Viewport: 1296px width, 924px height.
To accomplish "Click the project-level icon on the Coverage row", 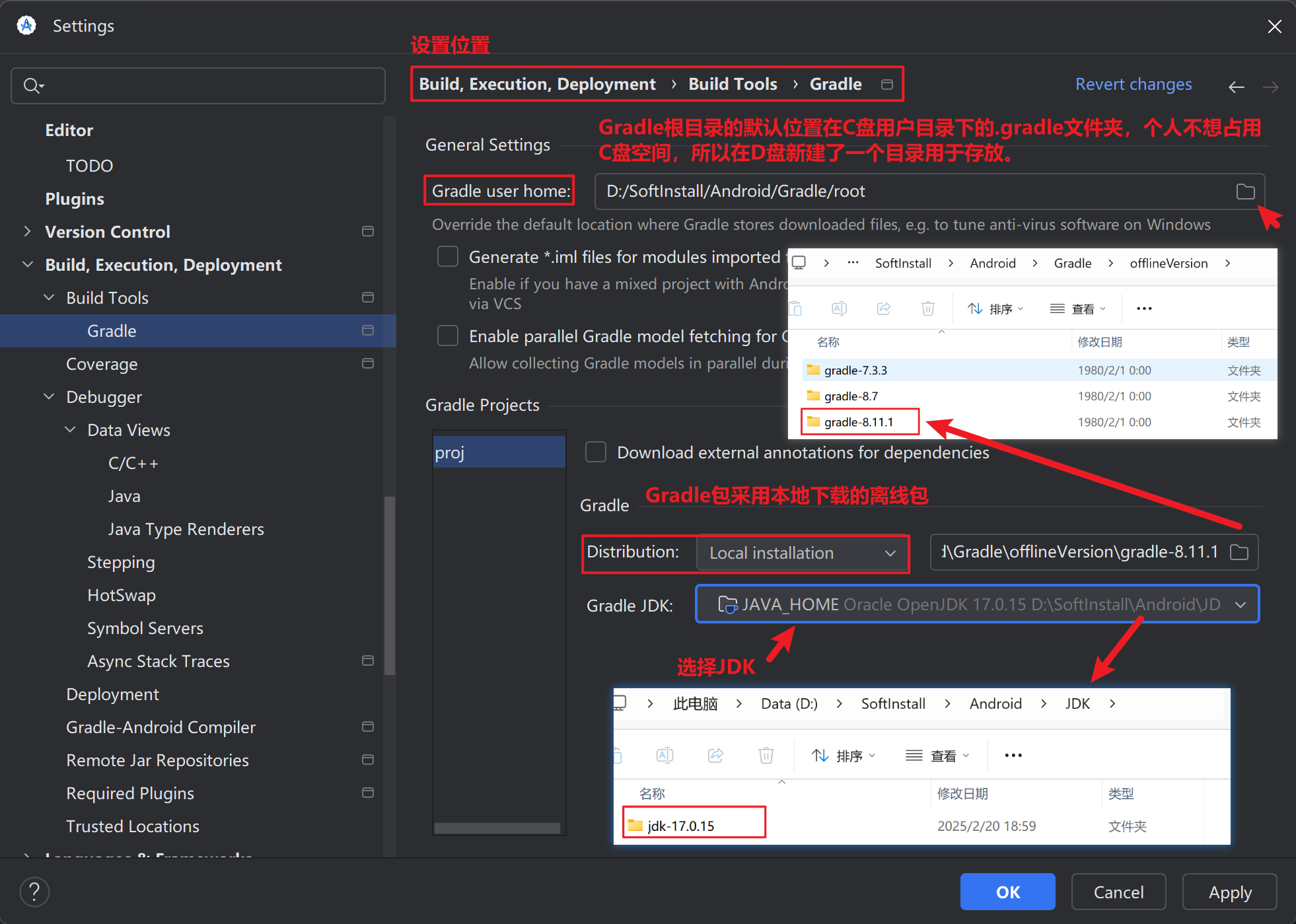I will coord(368,363).
